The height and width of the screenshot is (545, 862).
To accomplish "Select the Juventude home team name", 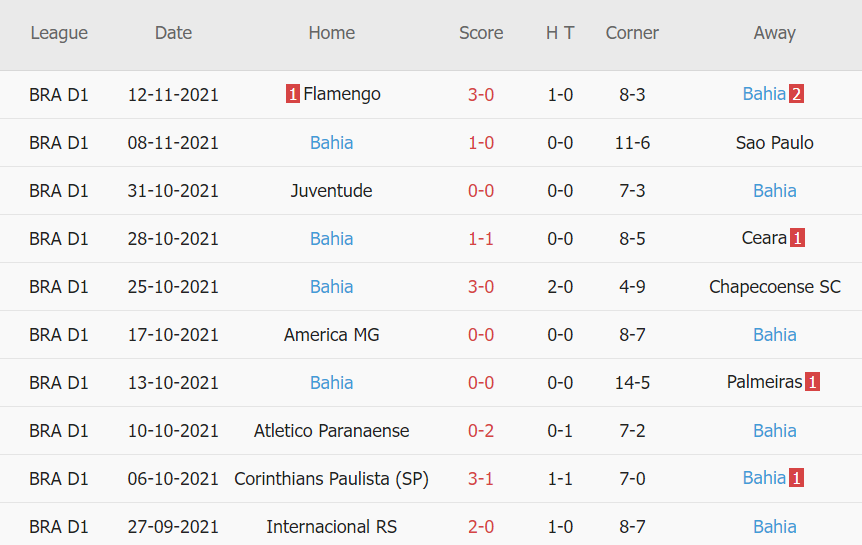I will (x=331, y=190).
